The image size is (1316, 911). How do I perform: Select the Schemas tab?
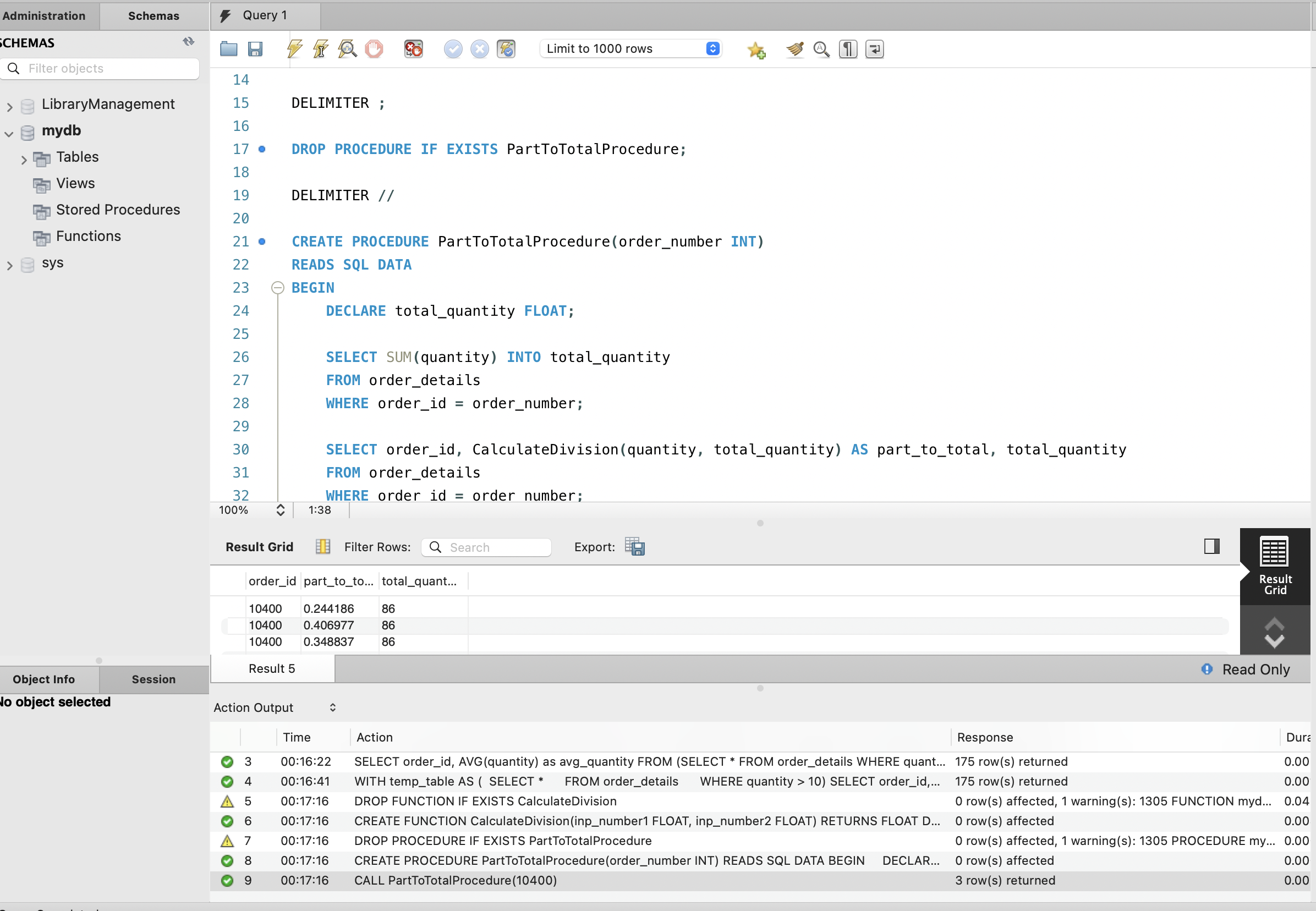pos(155,15)
